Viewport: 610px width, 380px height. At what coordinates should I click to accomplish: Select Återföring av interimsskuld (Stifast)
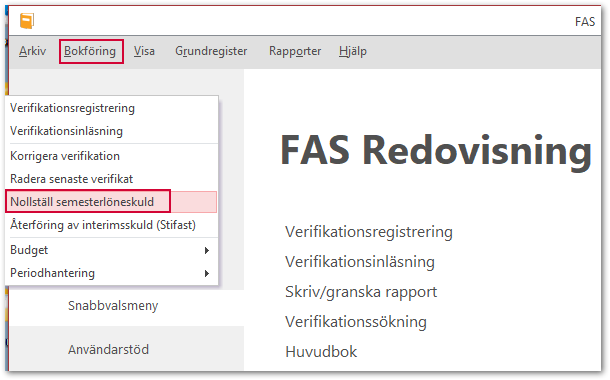coord(112,225)
